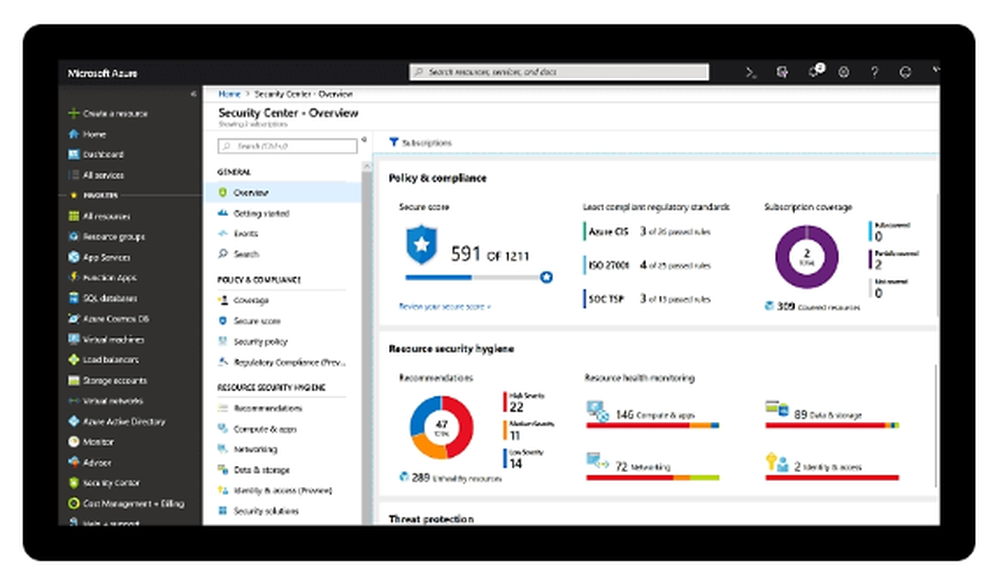Open All services in the sidebar

[x=96, y=175]
